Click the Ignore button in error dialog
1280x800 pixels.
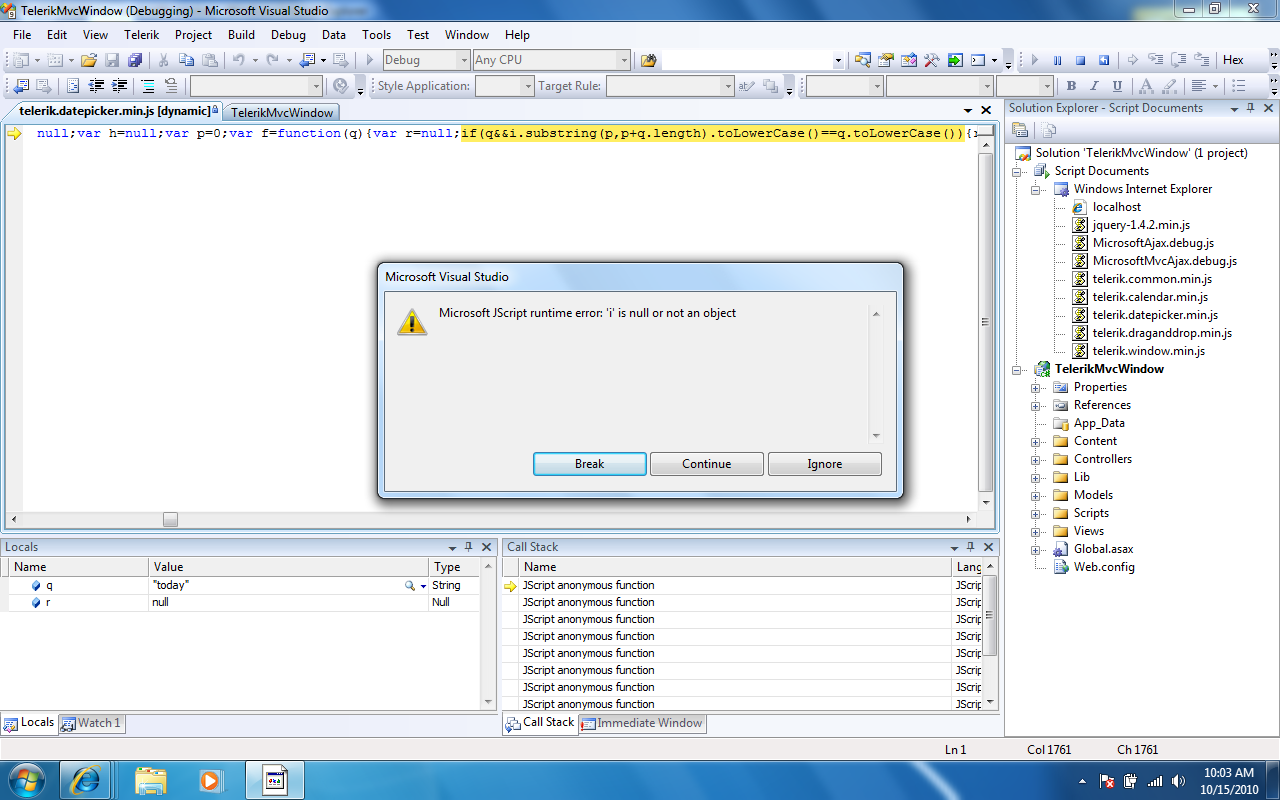pyautogui.click(x=825, y=464)
